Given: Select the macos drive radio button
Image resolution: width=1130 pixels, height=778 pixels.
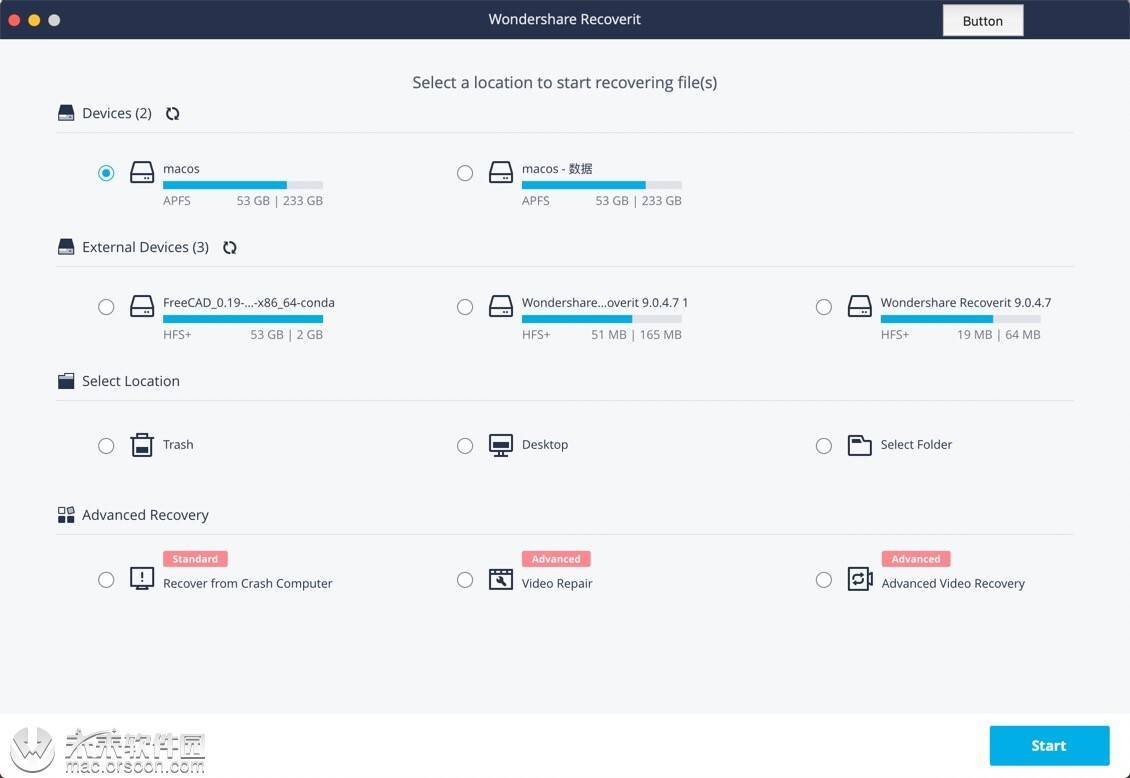Looking at the screenshot, I should tap(106, 173).
